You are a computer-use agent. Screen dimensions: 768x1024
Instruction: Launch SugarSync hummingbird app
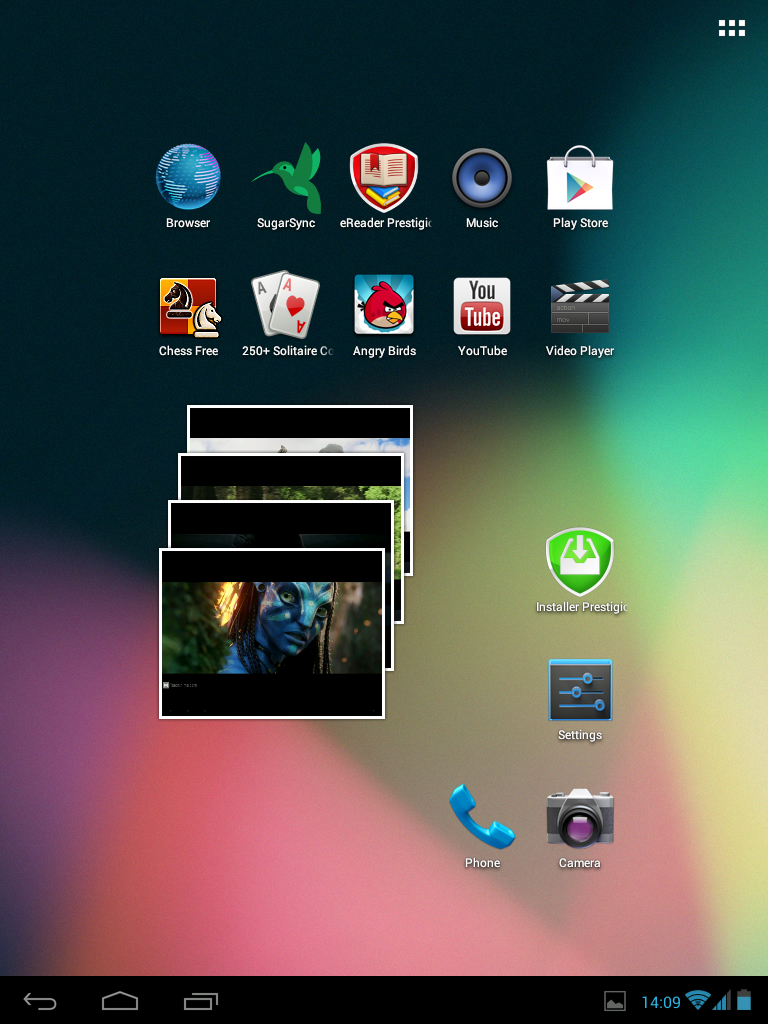coord(286,187)
